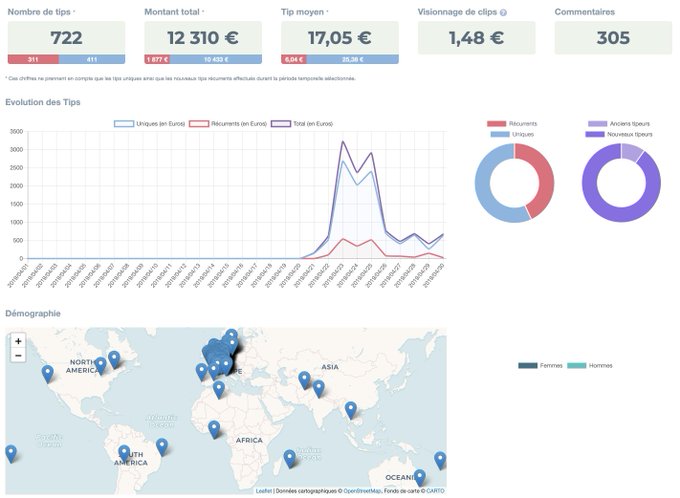680x498 pixels.
Task: Toggle the Nouveaux tipeurs legend entry
Action: 619,134
